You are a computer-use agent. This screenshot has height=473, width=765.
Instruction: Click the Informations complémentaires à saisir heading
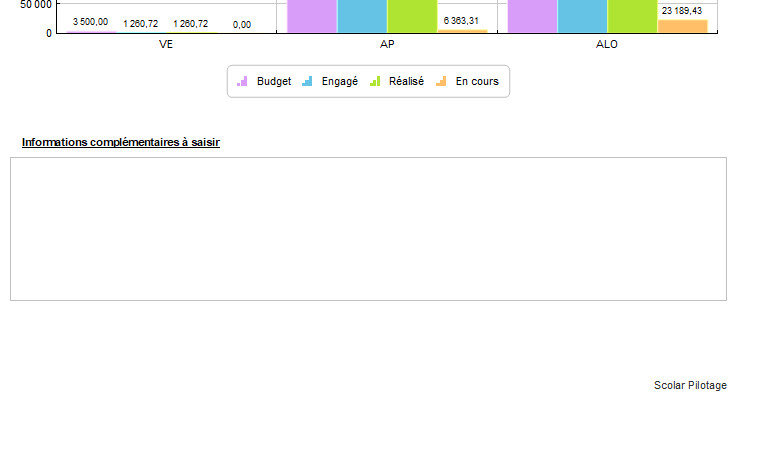click(x=121, y=142)
